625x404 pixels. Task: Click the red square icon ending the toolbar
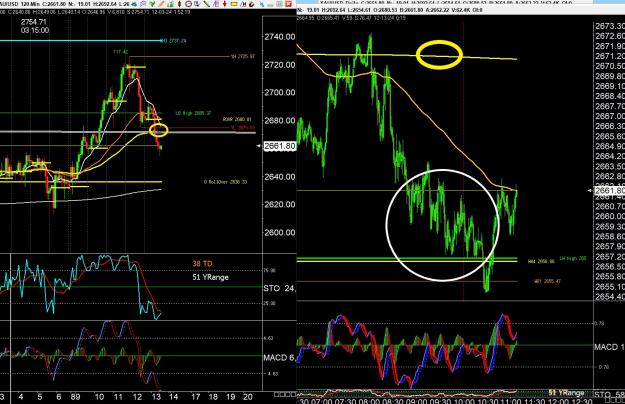tap(289, 4)
